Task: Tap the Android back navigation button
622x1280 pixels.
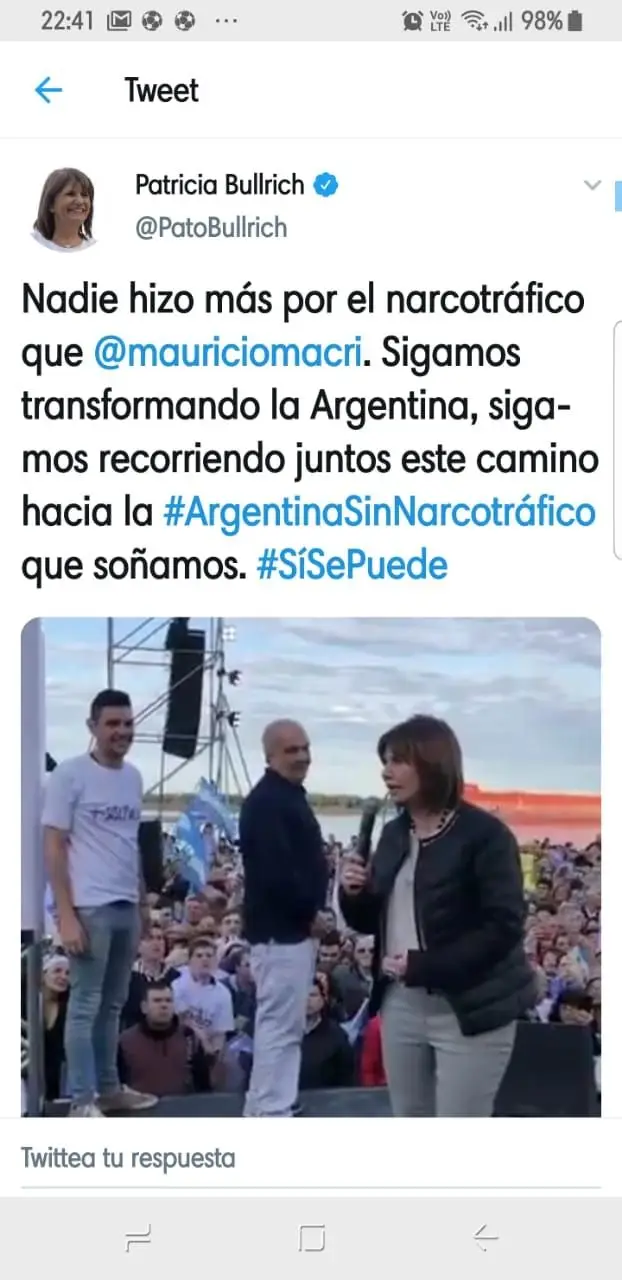Action: coord(485,1239)
